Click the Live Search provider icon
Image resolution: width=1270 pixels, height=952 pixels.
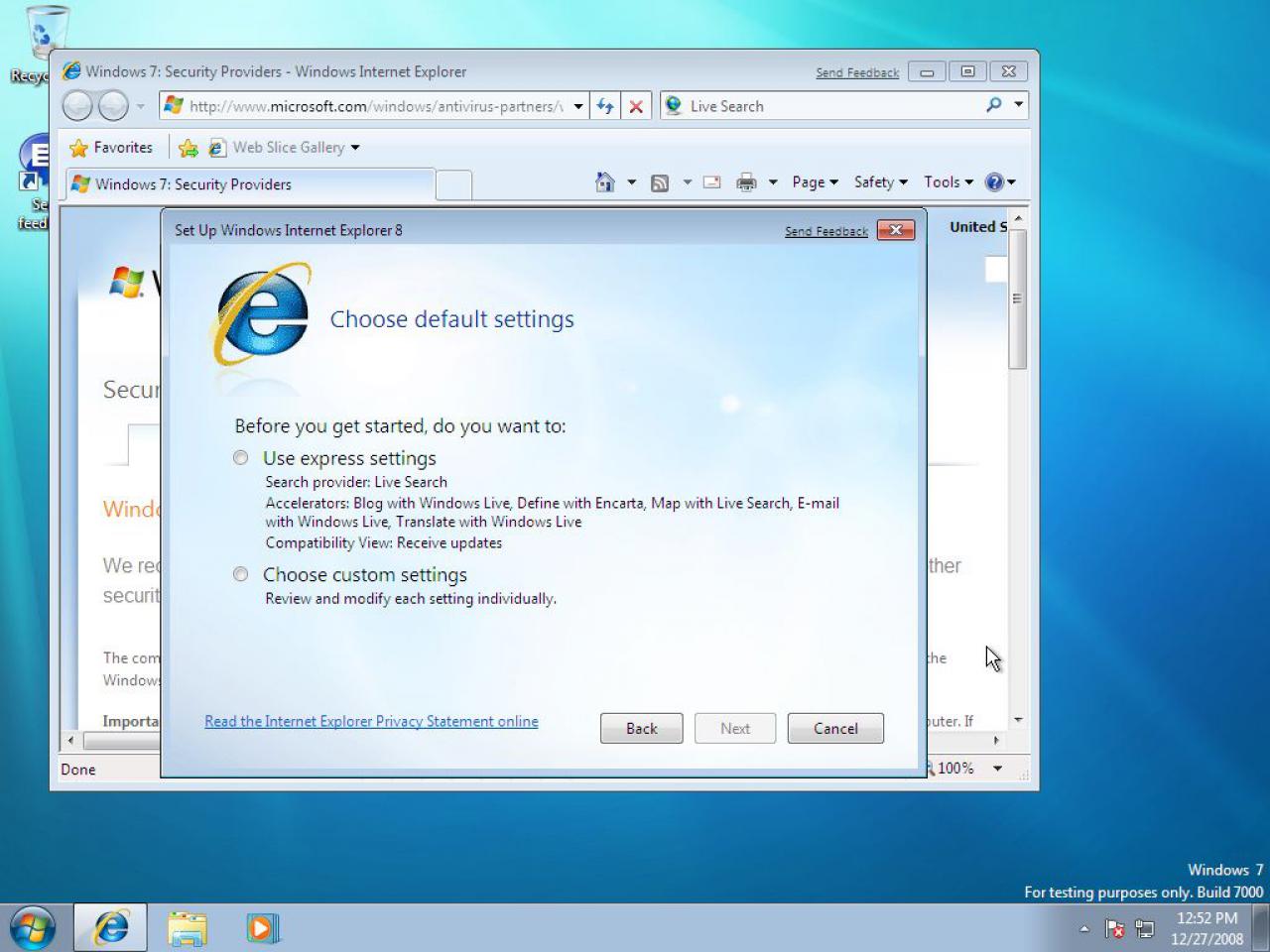pos(674,105)
